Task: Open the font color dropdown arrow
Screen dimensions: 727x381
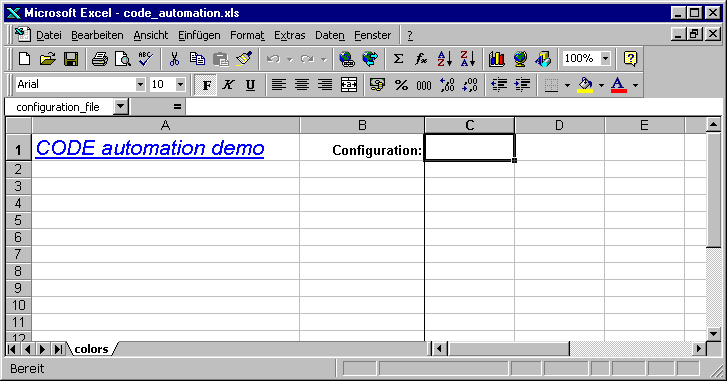Action: click(x=635, y=85)
